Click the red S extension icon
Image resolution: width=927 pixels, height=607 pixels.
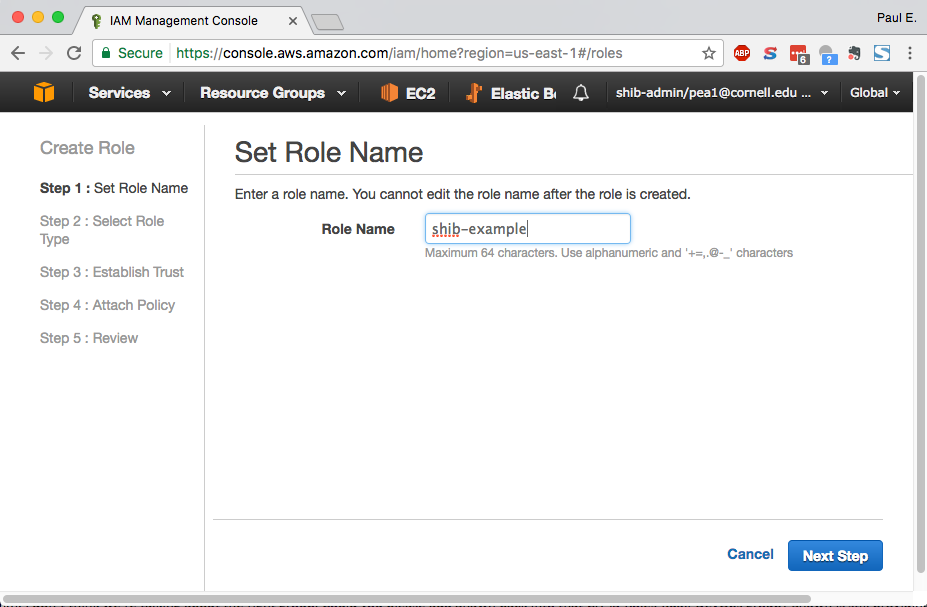point(770,53)
